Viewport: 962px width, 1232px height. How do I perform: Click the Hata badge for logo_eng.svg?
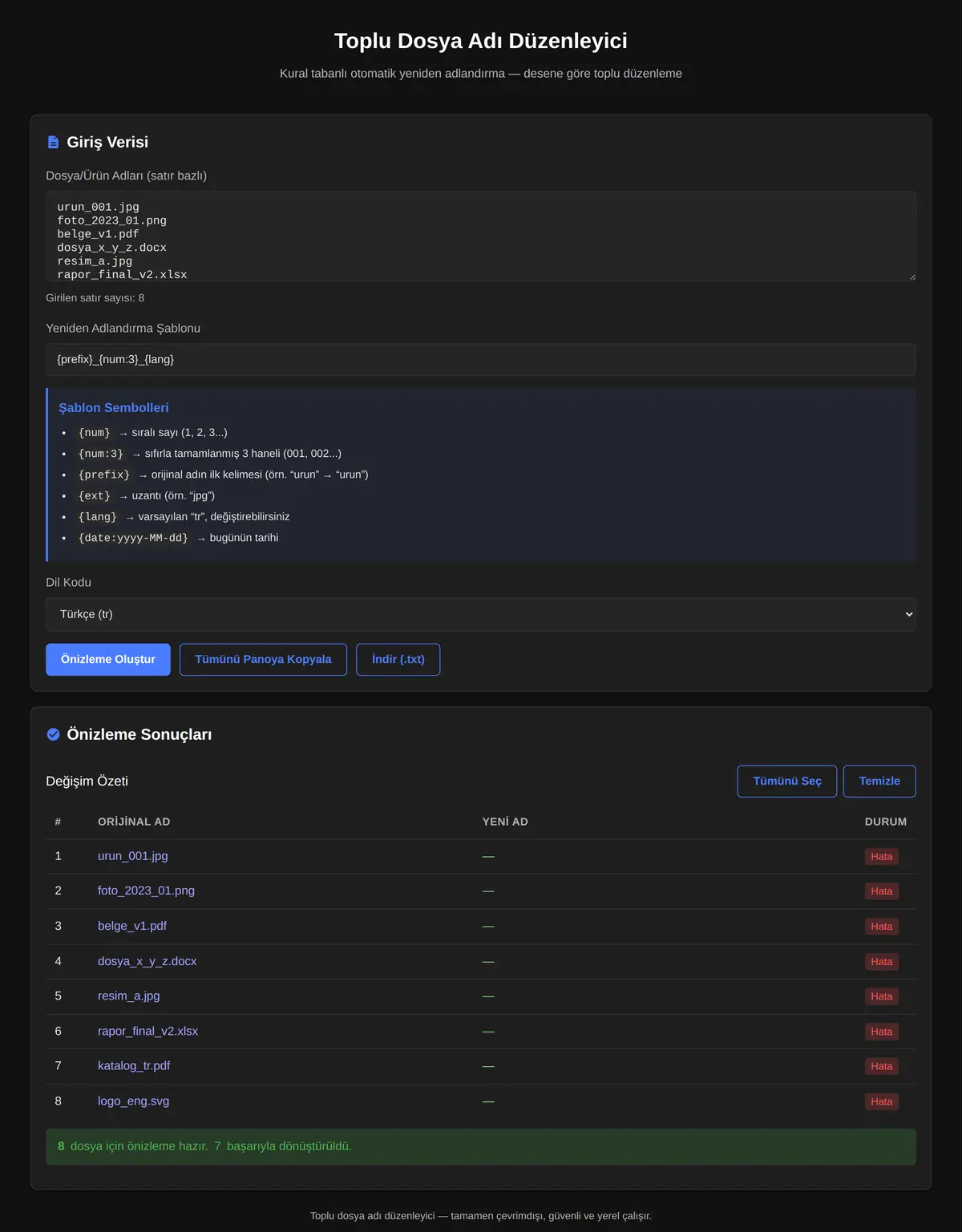(x=882, y=1101)
